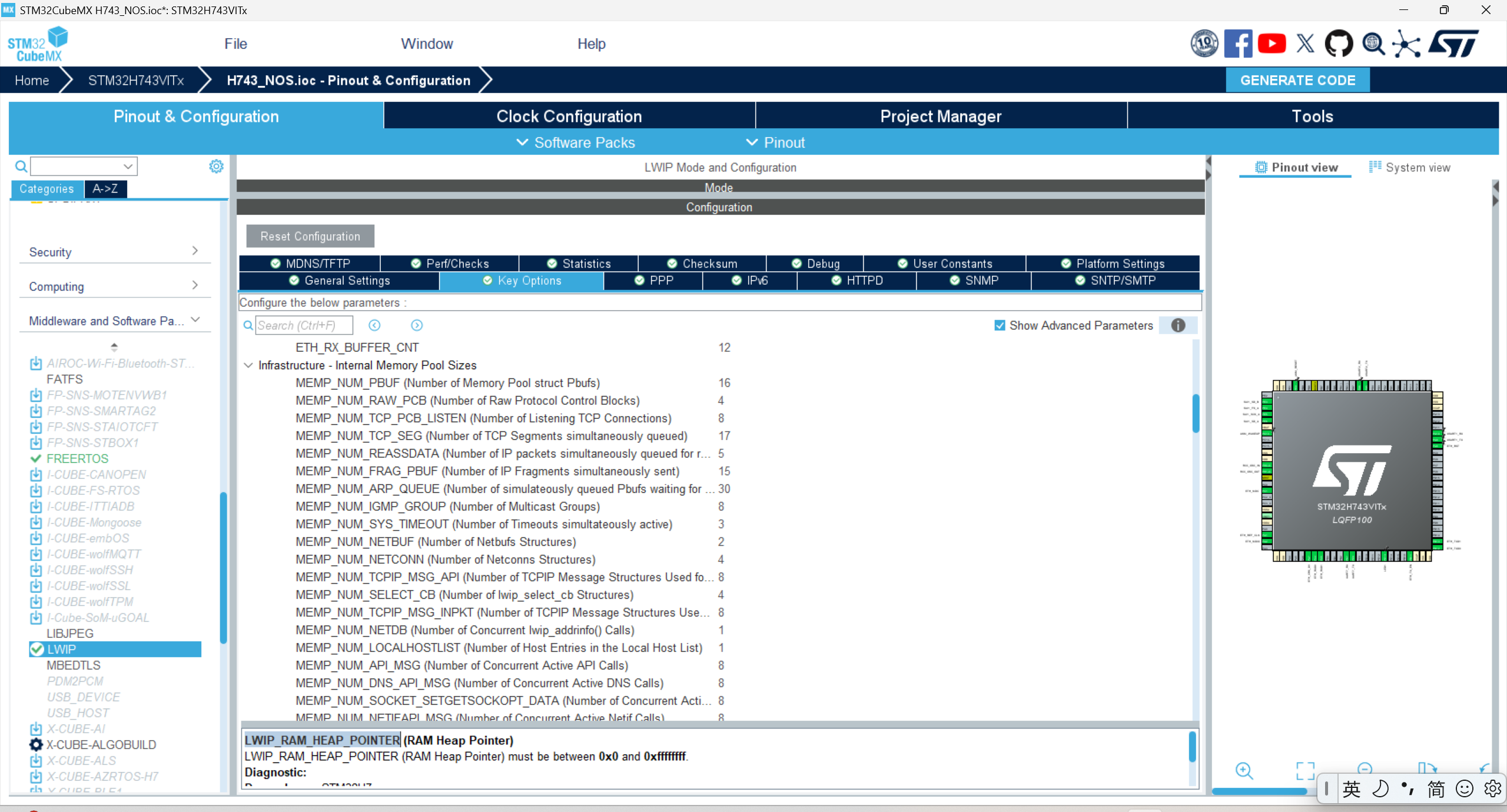Click Reset Configuration button

click(310, 236)
